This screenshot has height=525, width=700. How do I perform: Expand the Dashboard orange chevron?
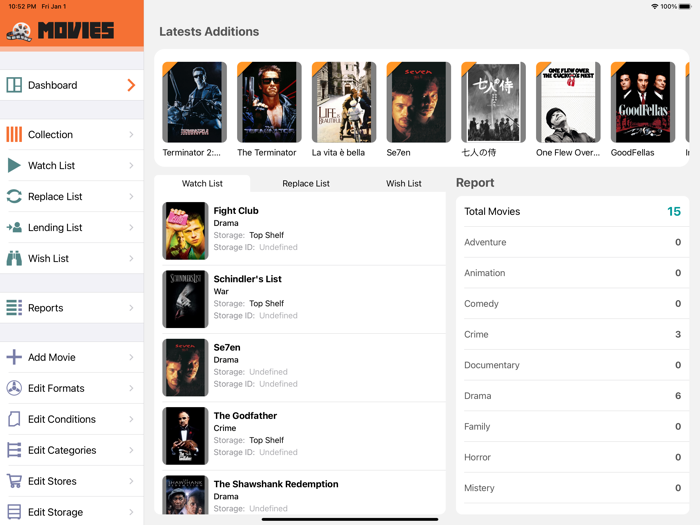point(131,85)
